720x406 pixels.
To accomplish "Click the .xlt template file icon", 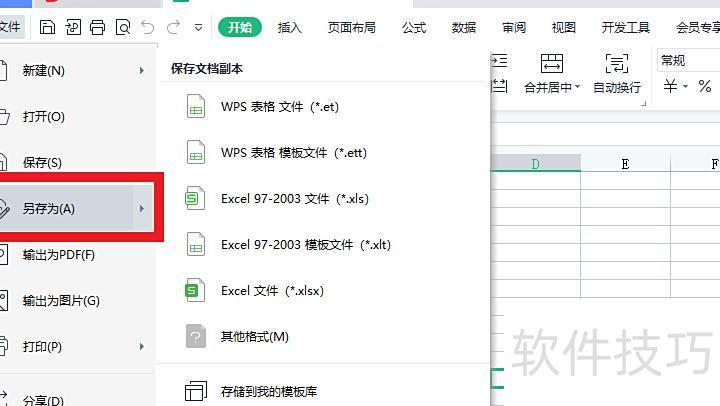I will pyautogui.click(x=196, y=244).
